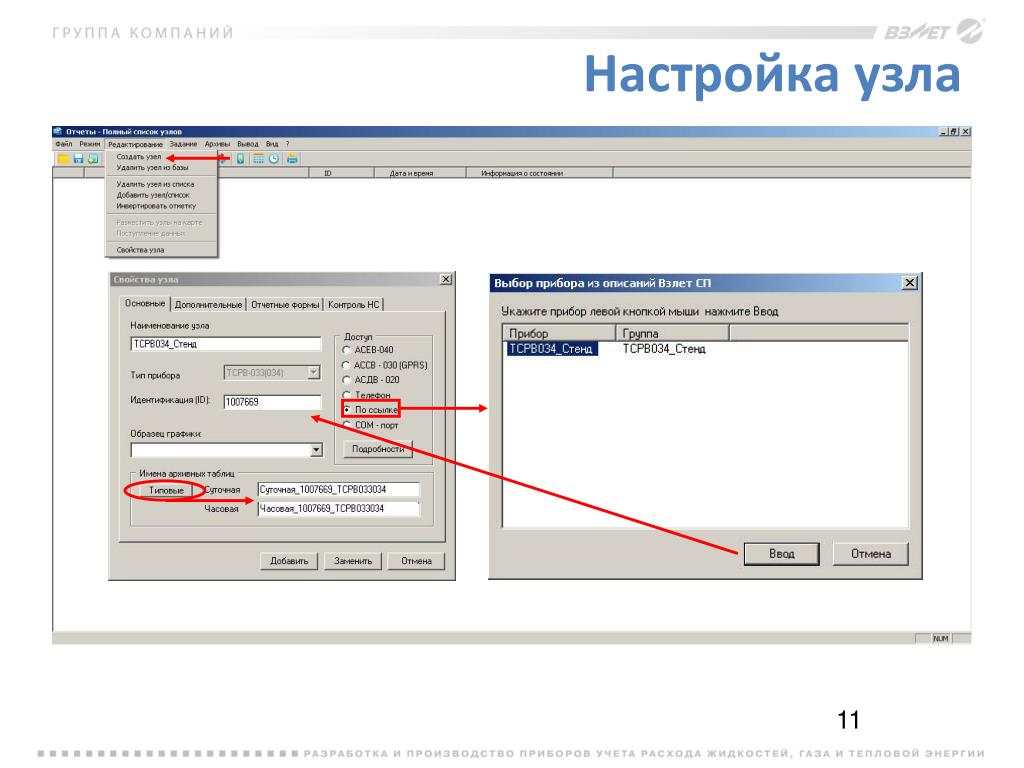Click the Часовая archive table name field

pos(339,509)
